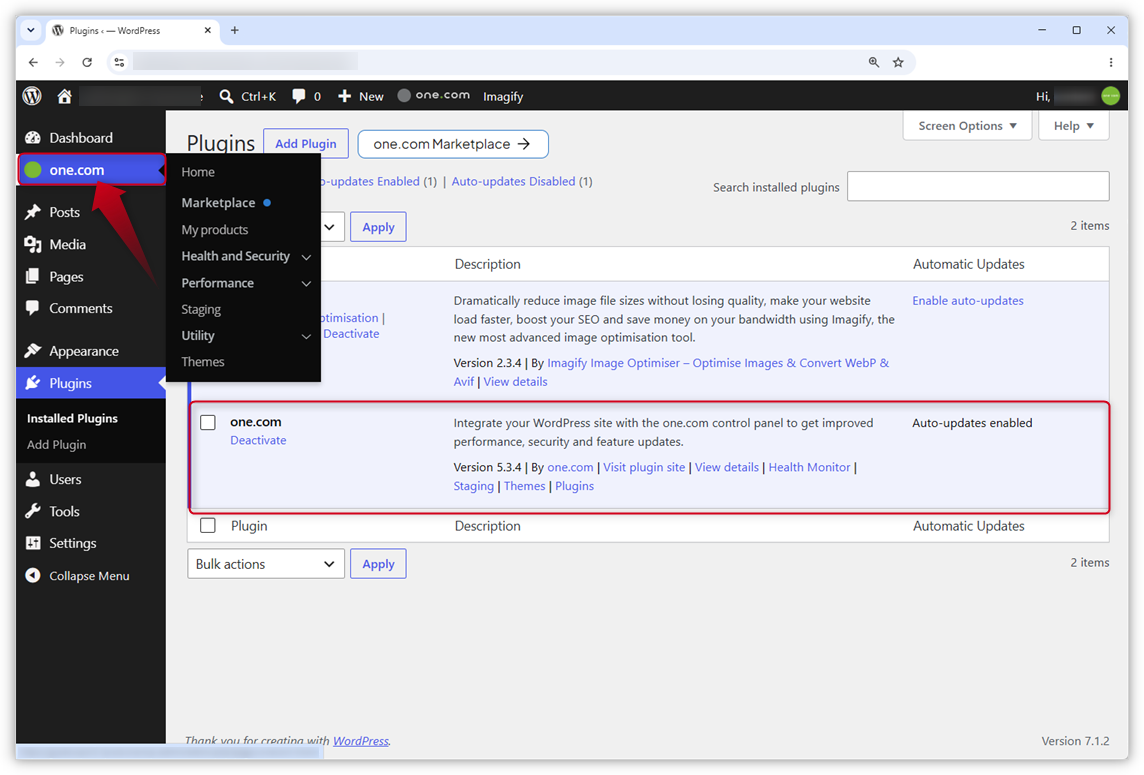
Task: Open the Ctrl+K search icon
Action: (x=226, y=96)
